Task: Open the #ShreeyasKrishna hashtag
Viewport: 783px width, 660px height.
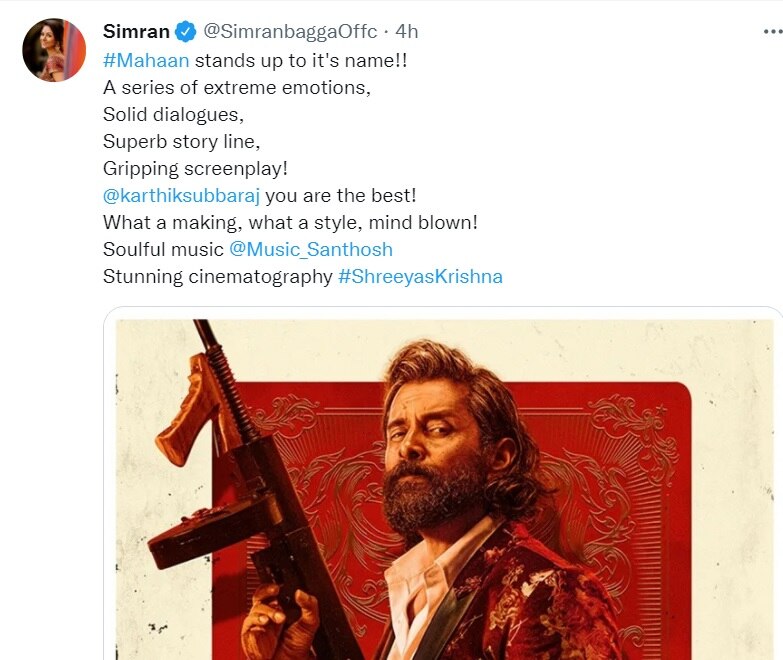Action: tap(420, 276)
